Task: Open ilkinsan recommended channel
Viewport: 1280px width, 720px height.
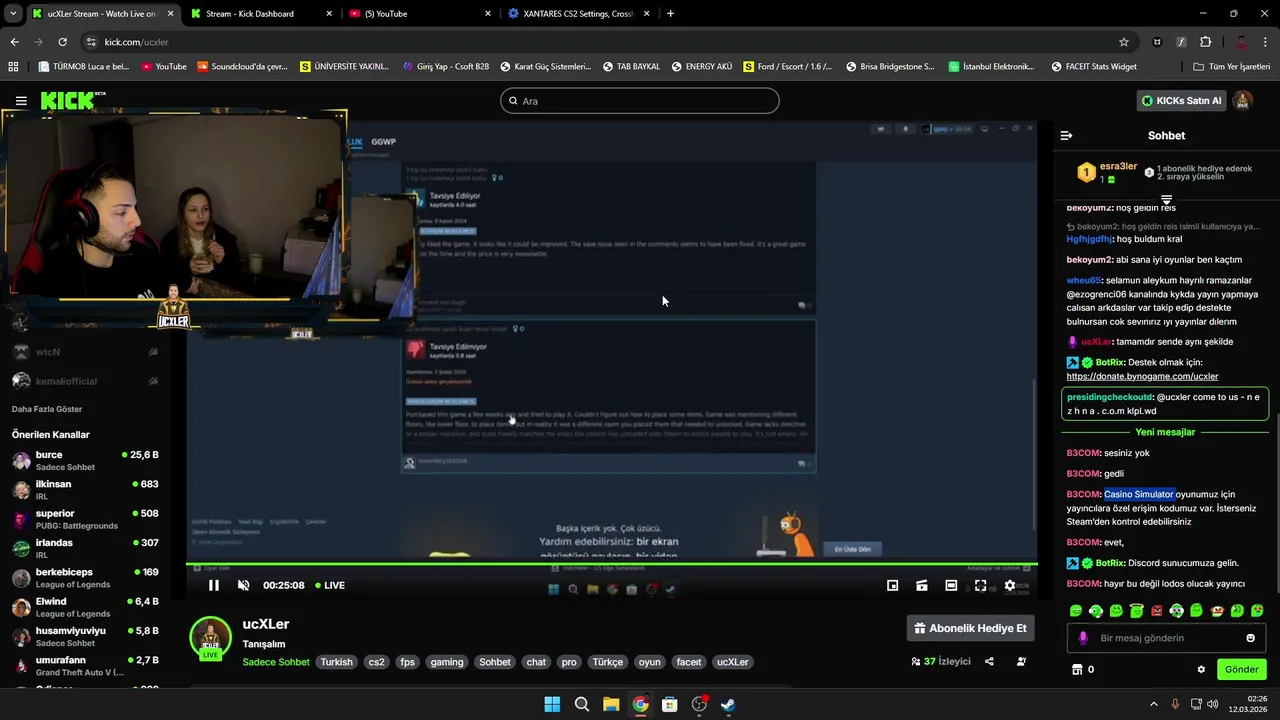Action: pyautogui.click(x=85, y=490)
